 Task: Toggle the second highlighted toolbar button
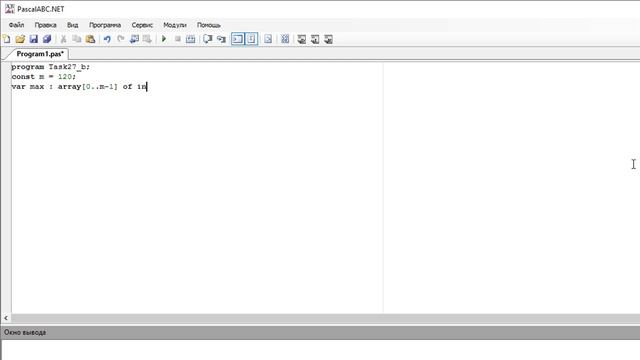click(x=251, y=39)
